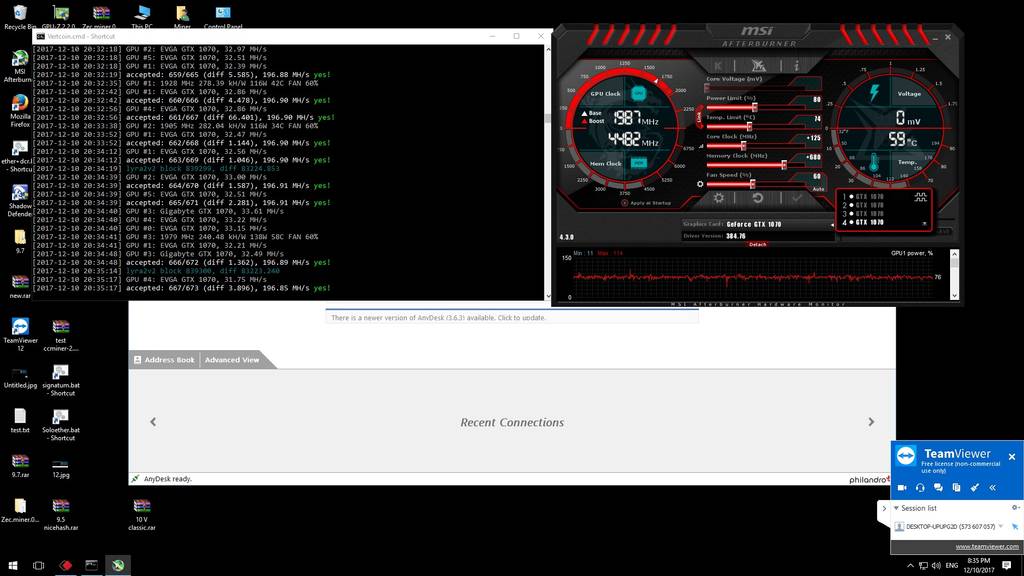
Task: Open signatum.bat shortcut on desktop
Action: click(x=61, y=380)
